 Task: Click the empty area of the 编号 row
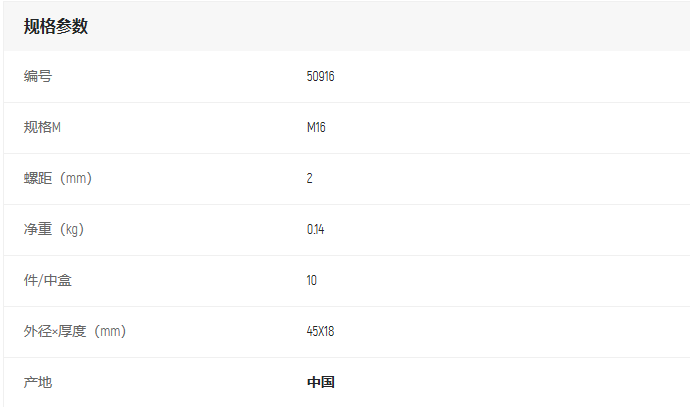(510, 77)
